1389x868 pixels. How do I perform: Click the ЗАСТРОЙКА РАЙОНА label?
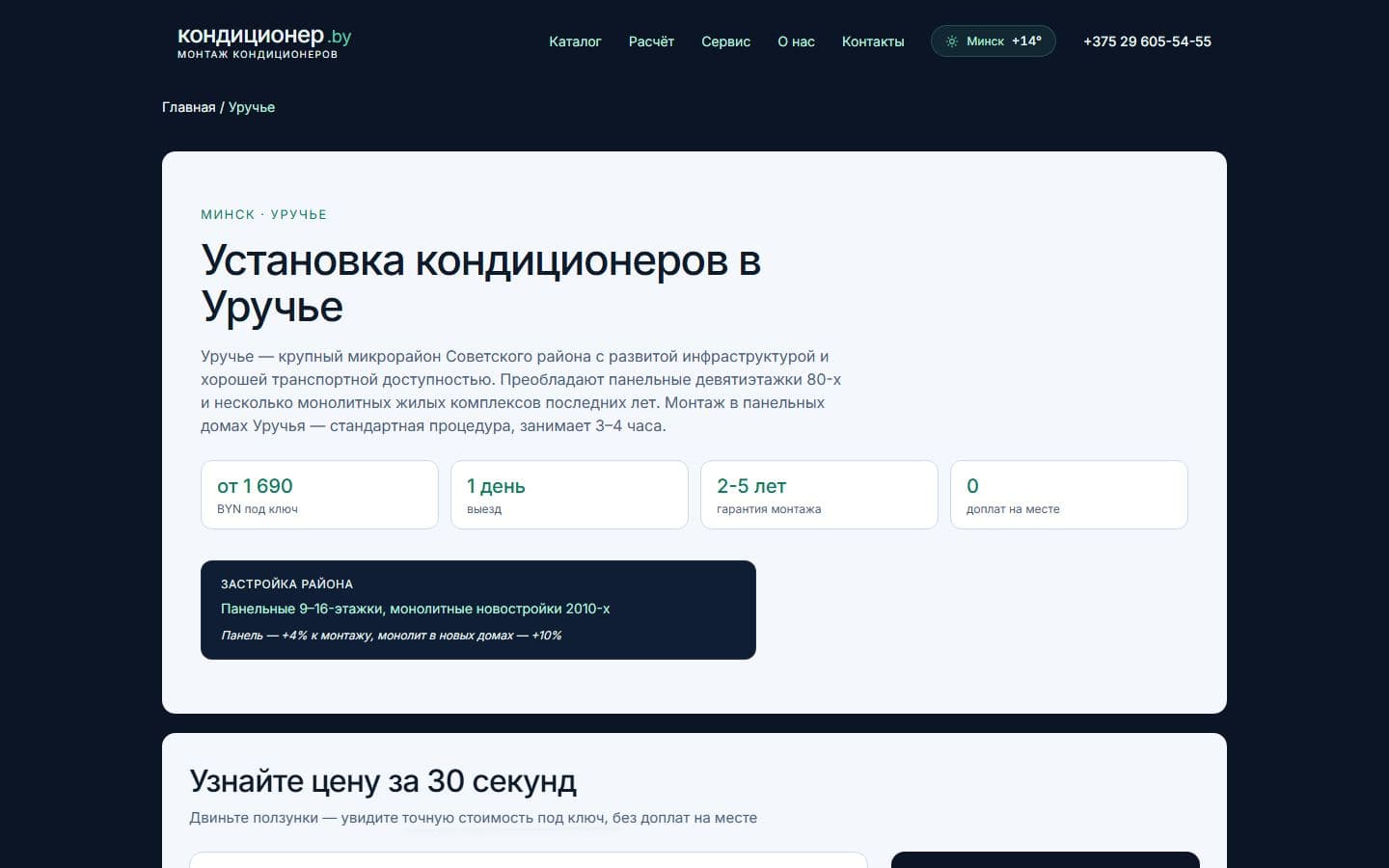(x=286, y=583)
